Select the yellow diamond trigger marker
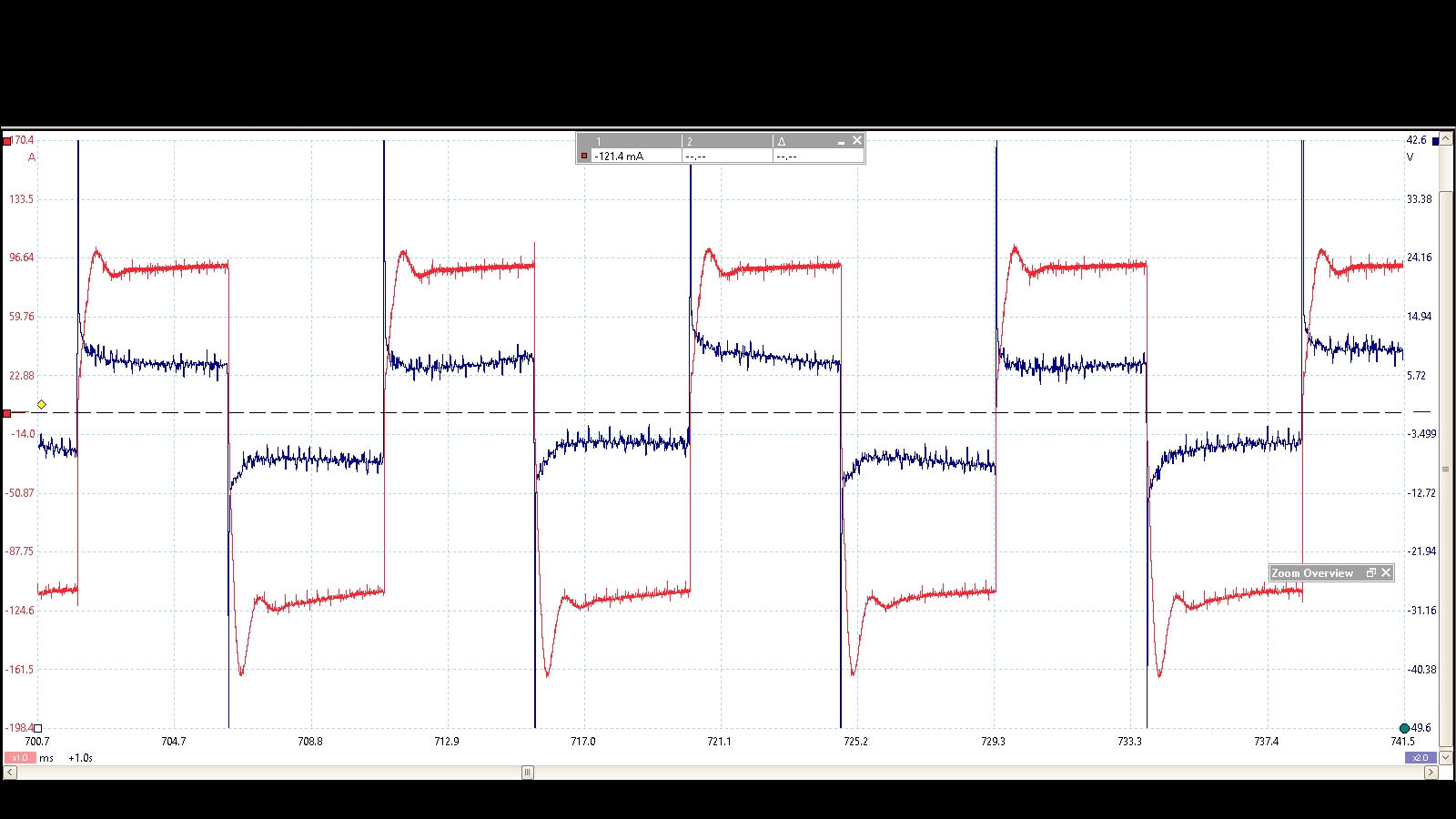This screenshot has width=1456, height=819. pyautogui.click(x=41, y=404)
